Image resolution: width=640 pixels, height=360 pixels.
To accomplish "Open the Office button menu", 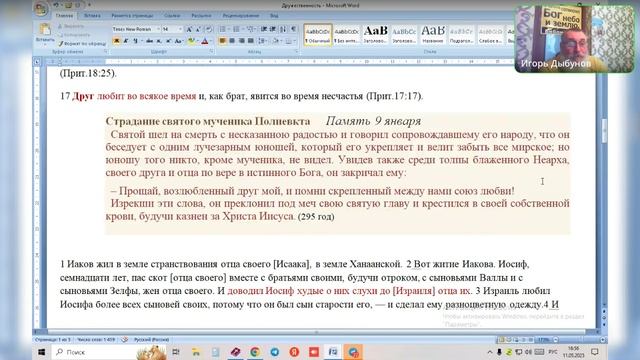I will tap(41, 9).
